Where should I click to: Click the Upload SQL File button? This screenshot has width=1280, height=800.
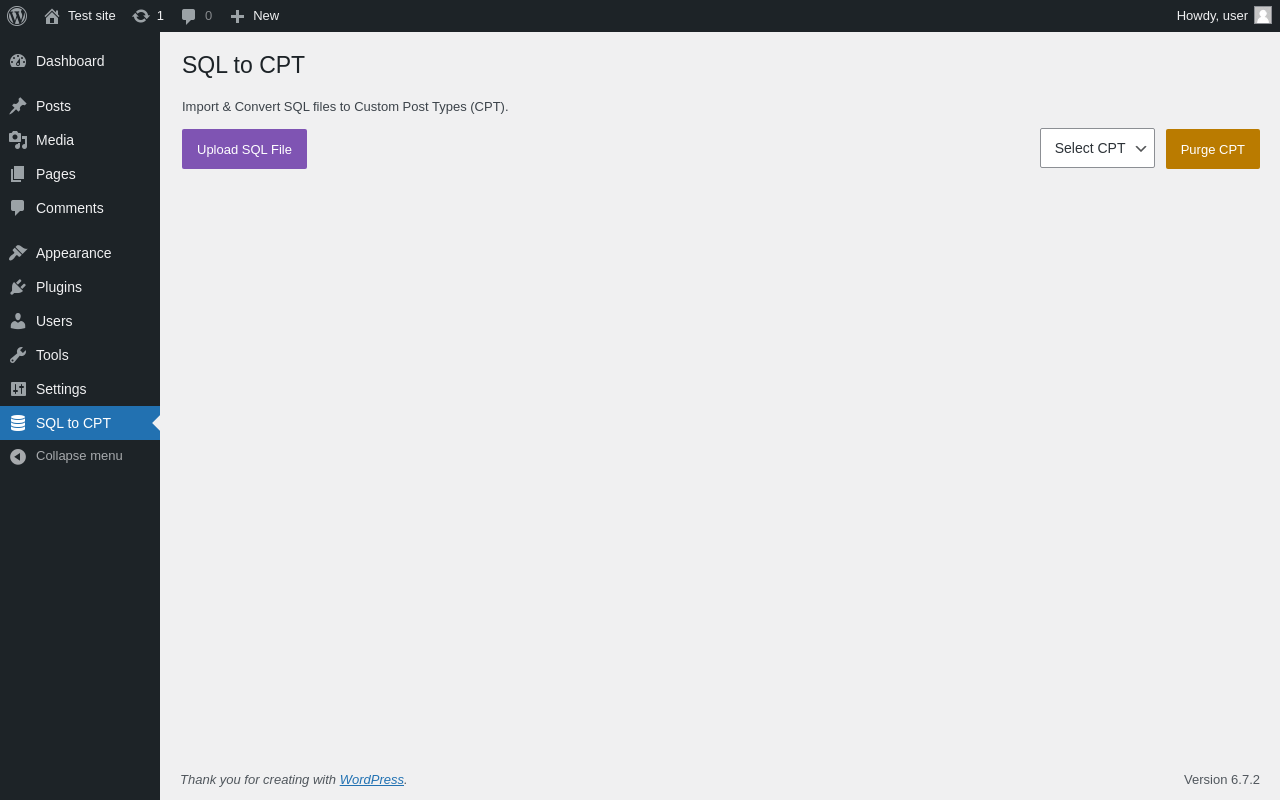coord(244,149)
